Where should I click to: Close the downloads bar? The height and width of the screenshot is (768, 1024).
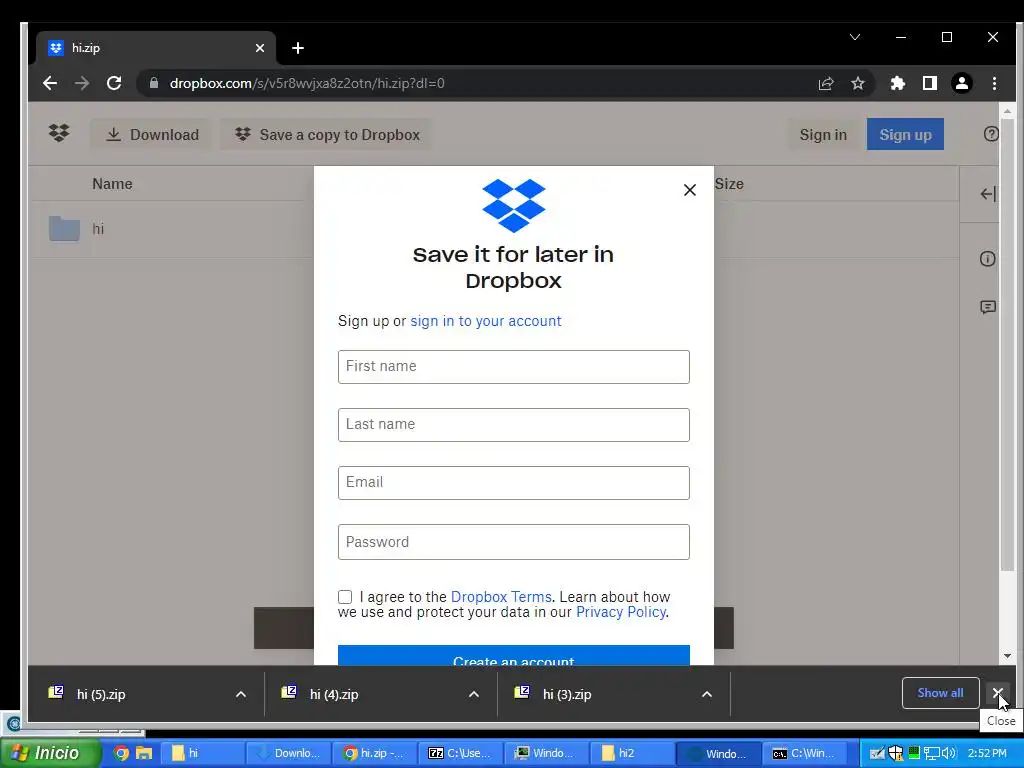(x=998, y=693)
